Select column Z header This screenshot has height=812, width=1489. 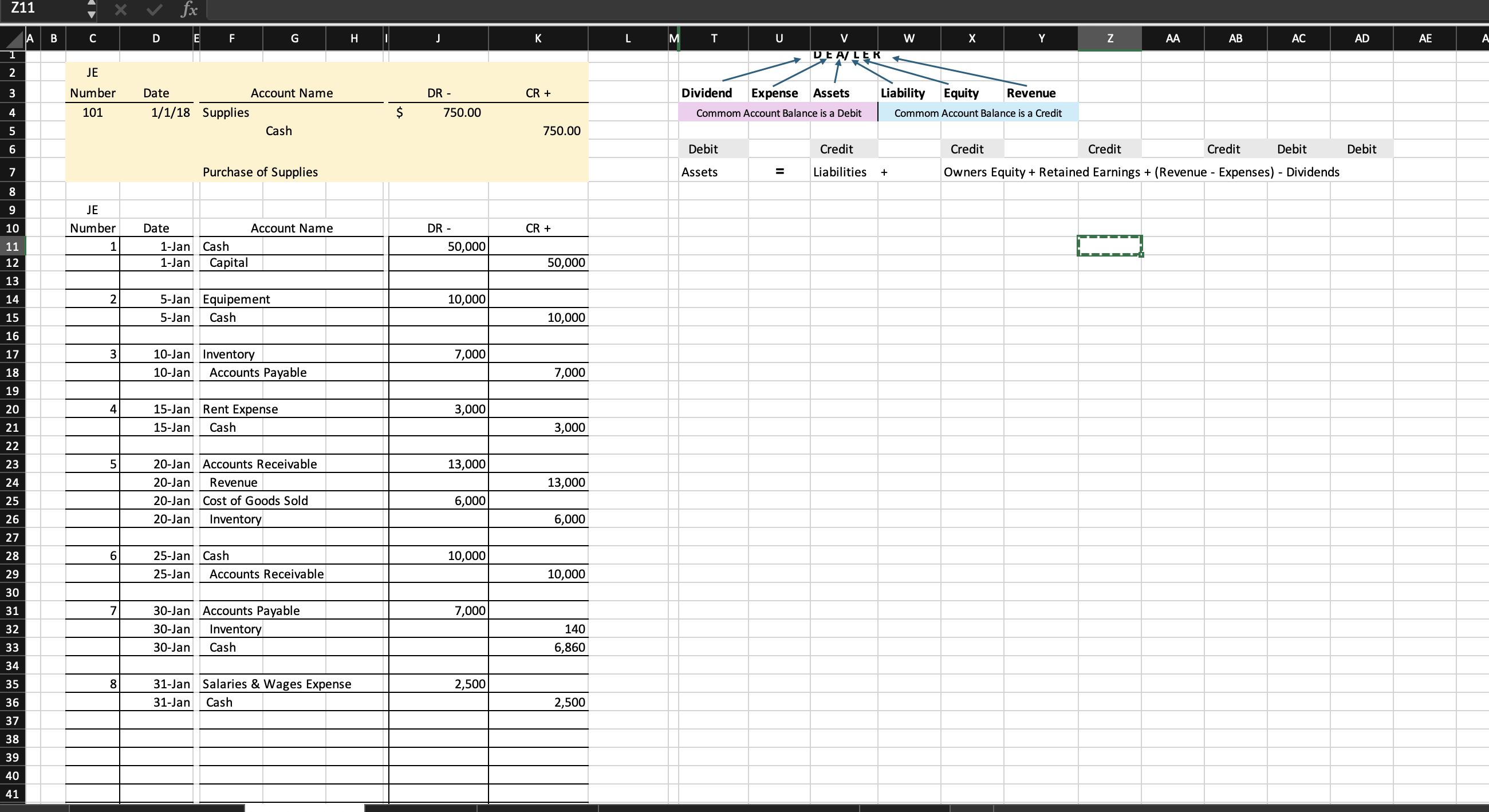[x=1109, y=39]
